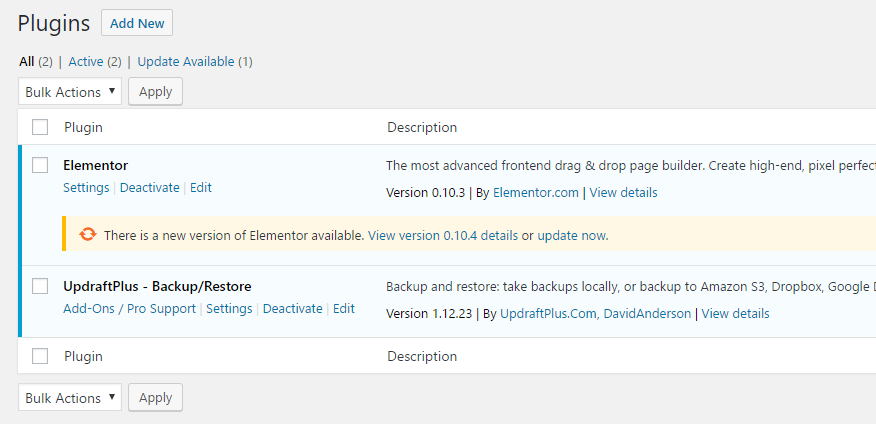Click the Description column header at top
Viewport: 876px width, 424px height.
[422, 127]
